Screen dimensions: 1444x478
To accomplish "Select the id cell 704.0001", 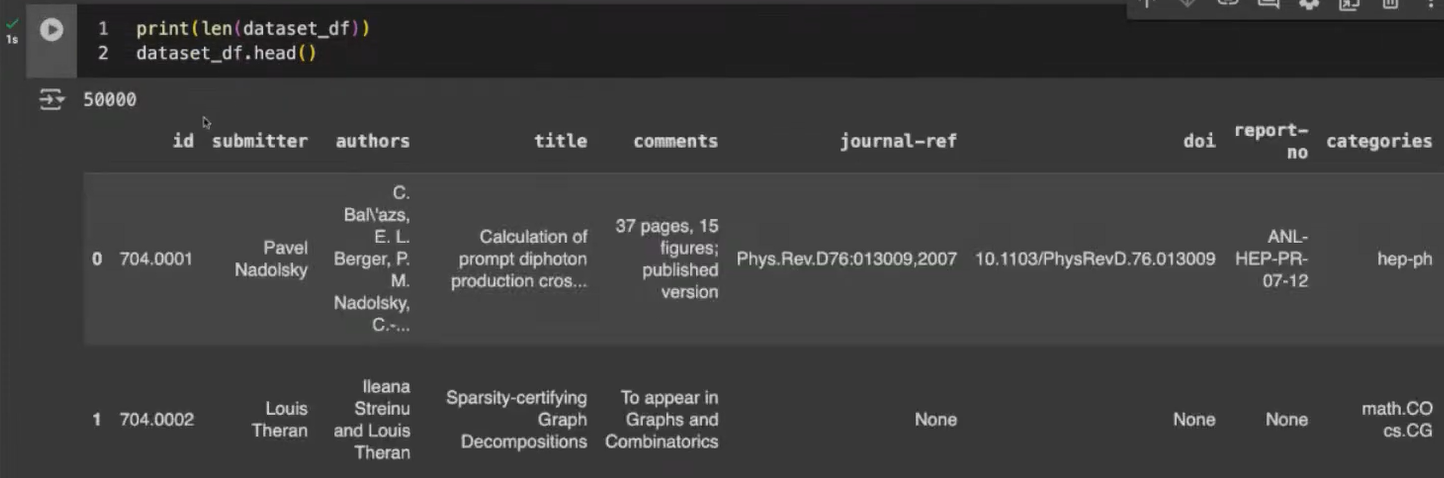I will point(156,259).
